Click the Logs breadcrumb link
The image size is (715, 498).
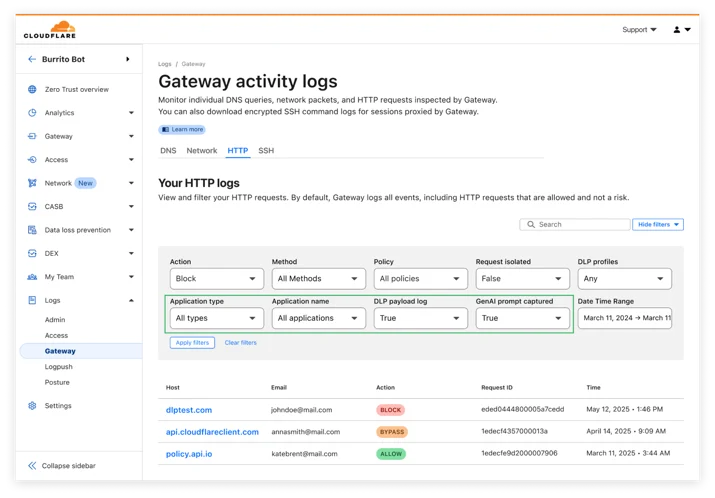pyautogui.click(x=165, y=64)
